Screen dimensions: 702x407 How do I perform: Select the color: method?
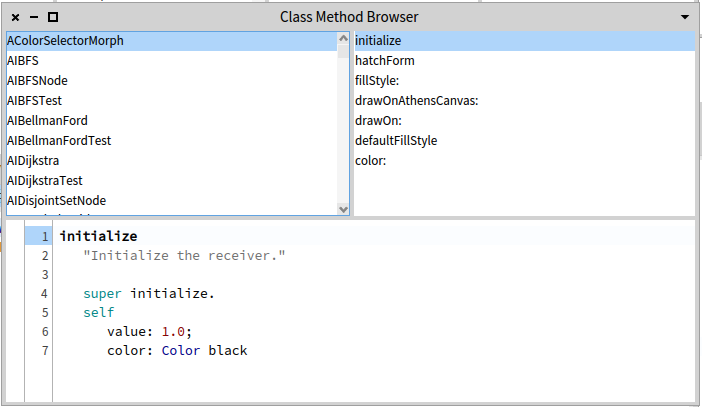(524, 160)
